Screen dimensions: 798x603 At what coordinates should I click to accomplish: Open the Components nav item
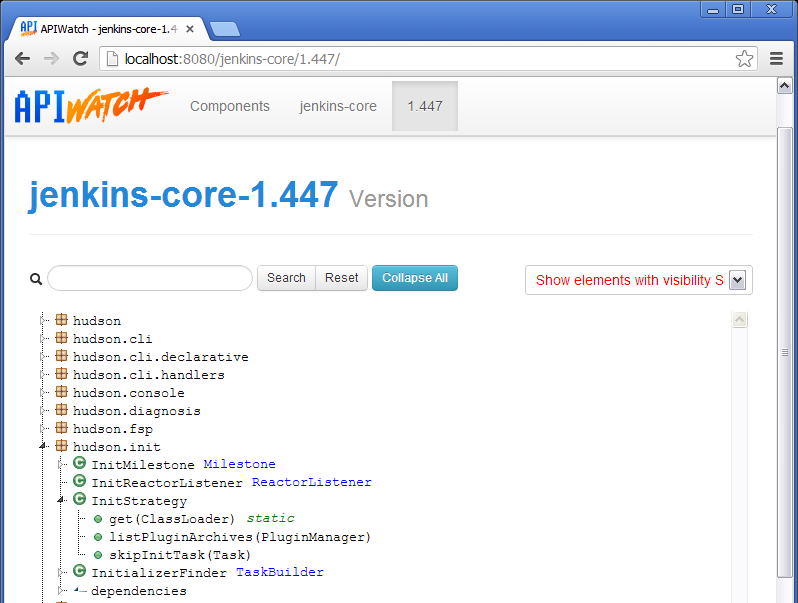[230, 106]
